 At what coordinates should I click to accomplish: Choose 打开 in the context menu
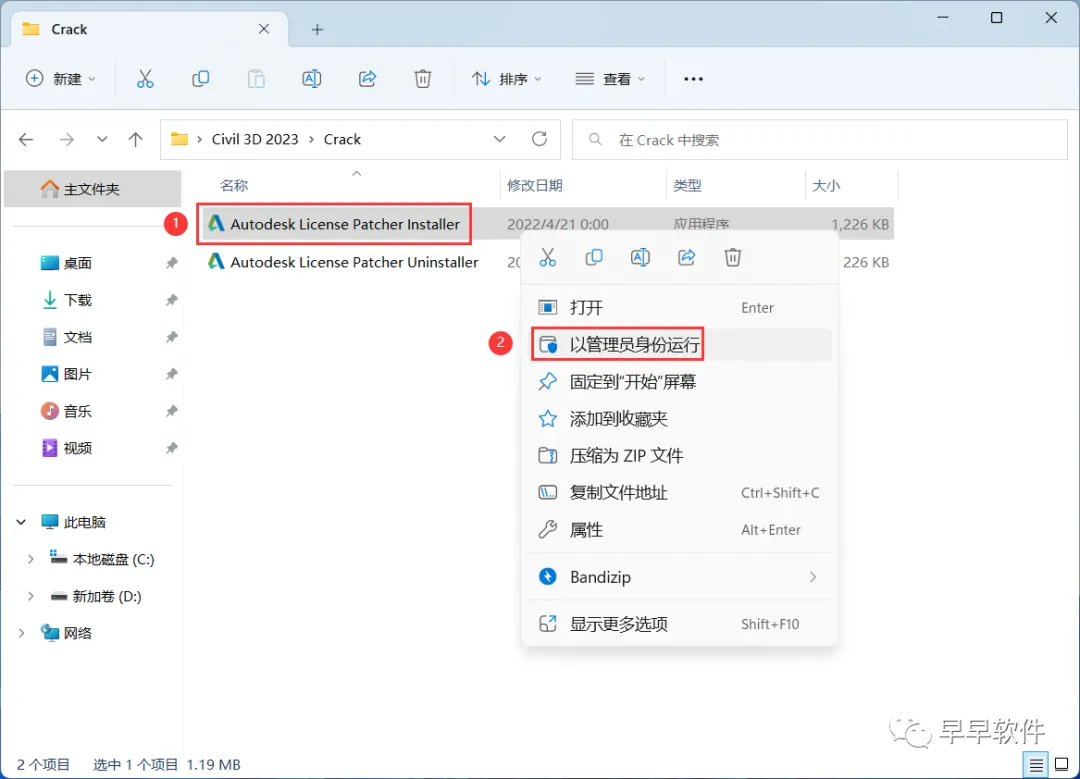point(680,308)
